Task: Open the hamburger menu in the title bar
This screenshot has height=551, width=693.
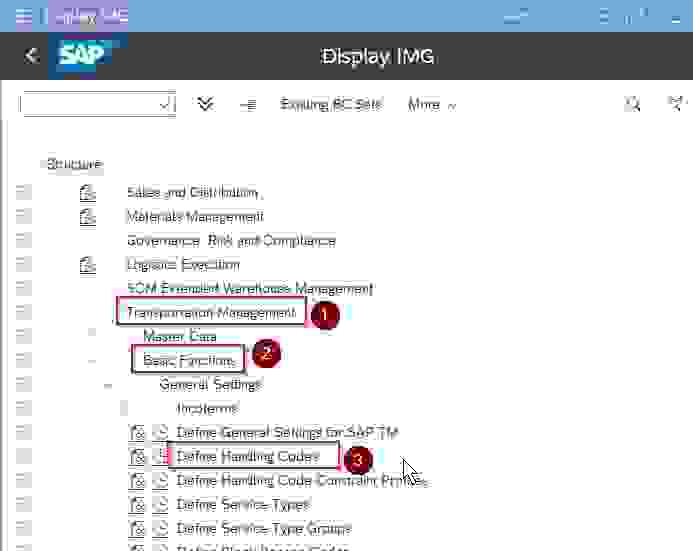Action: click(23, 16)
